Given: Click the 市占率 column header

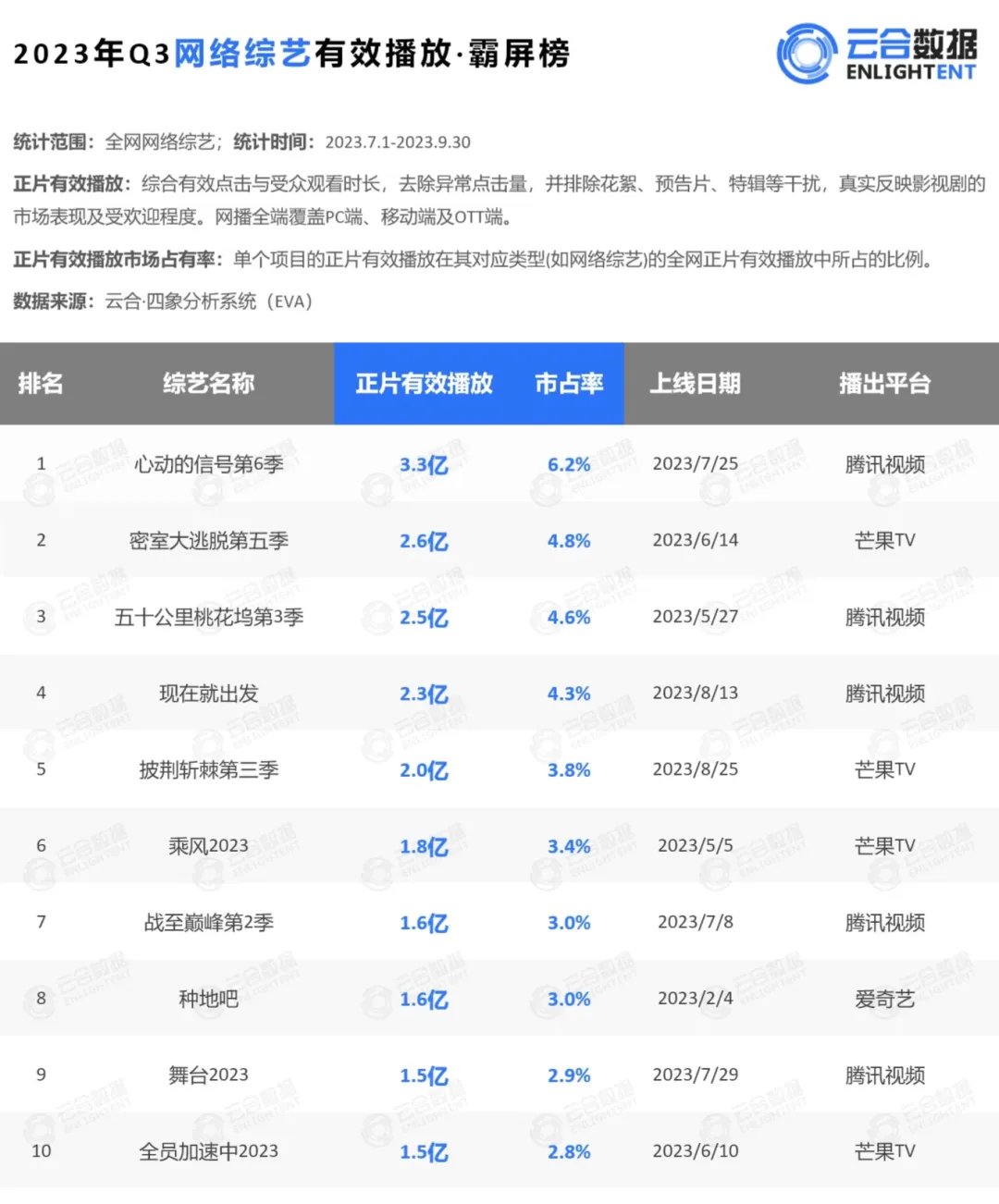Looking at the screenshot, I should [569, 384].
